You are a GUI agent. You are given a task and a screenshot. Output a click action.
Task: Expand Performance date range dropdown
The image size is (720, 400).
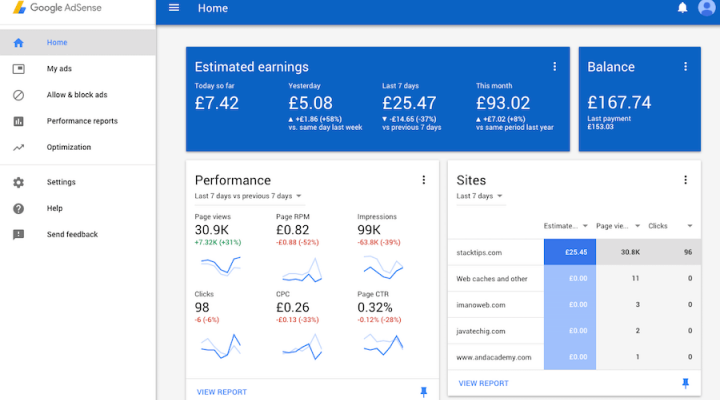point(248,196)
